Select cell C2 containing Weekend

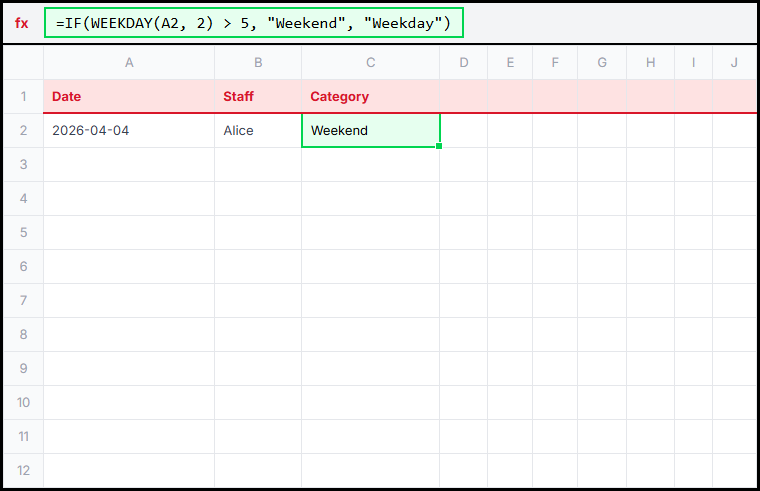click(370, 131)
